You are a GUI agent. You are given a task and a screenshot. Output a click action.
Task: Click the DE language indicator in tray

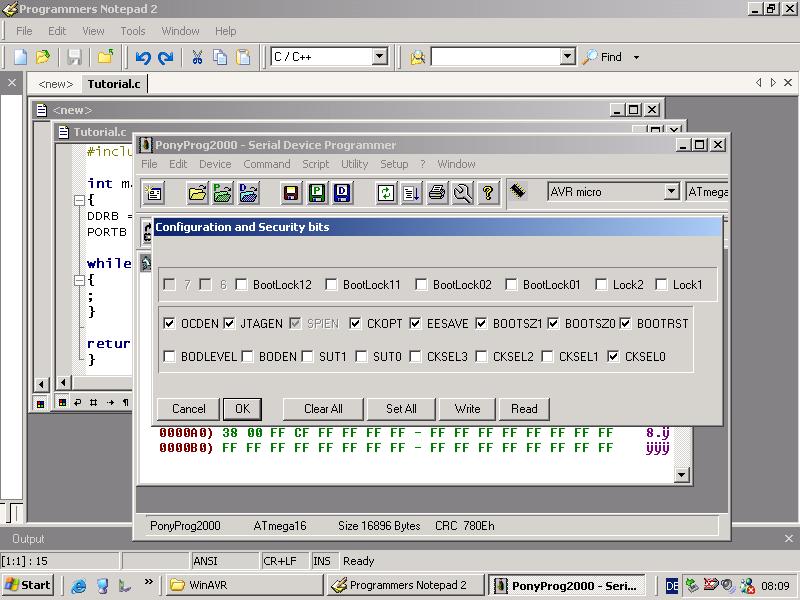click(x=672, y=586)
